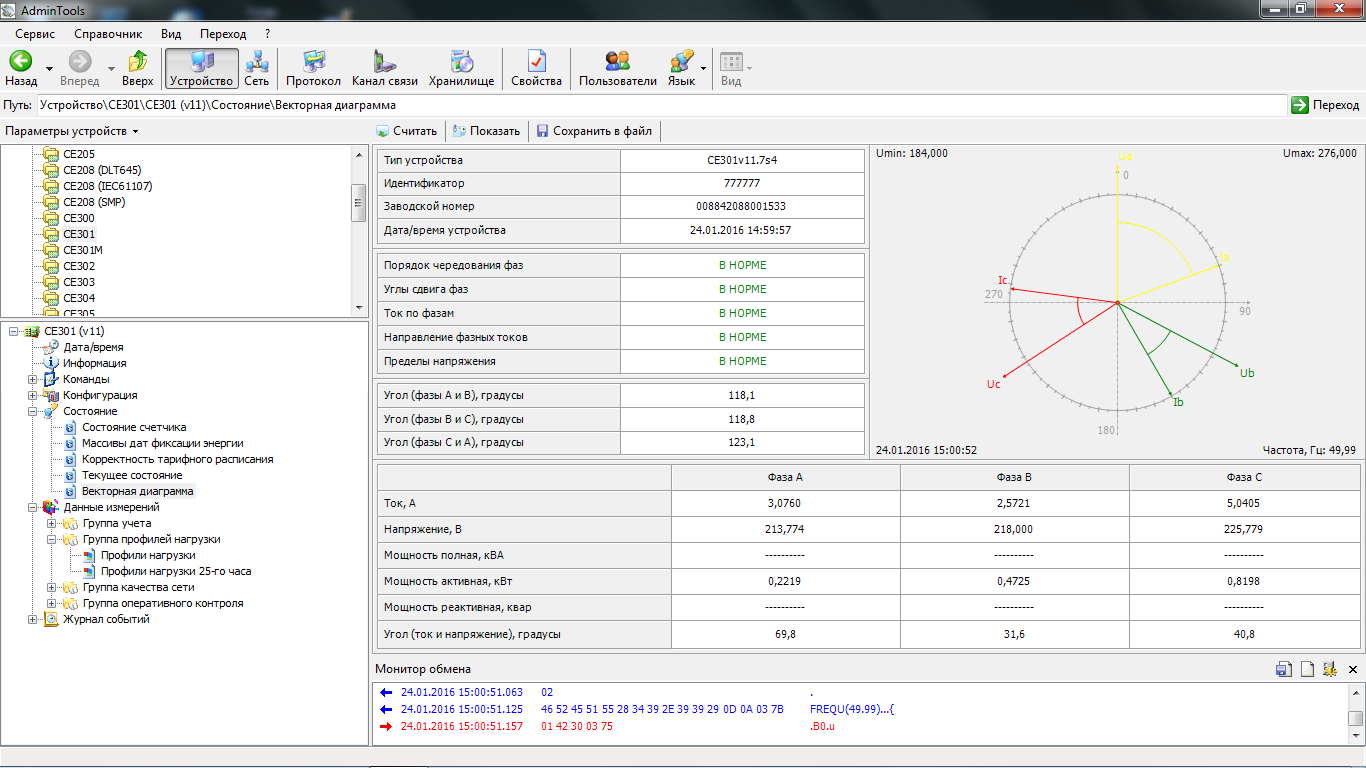The image size is (1366, 768).
Task: Open the Язык dropdown arrow
Action: 703,69
